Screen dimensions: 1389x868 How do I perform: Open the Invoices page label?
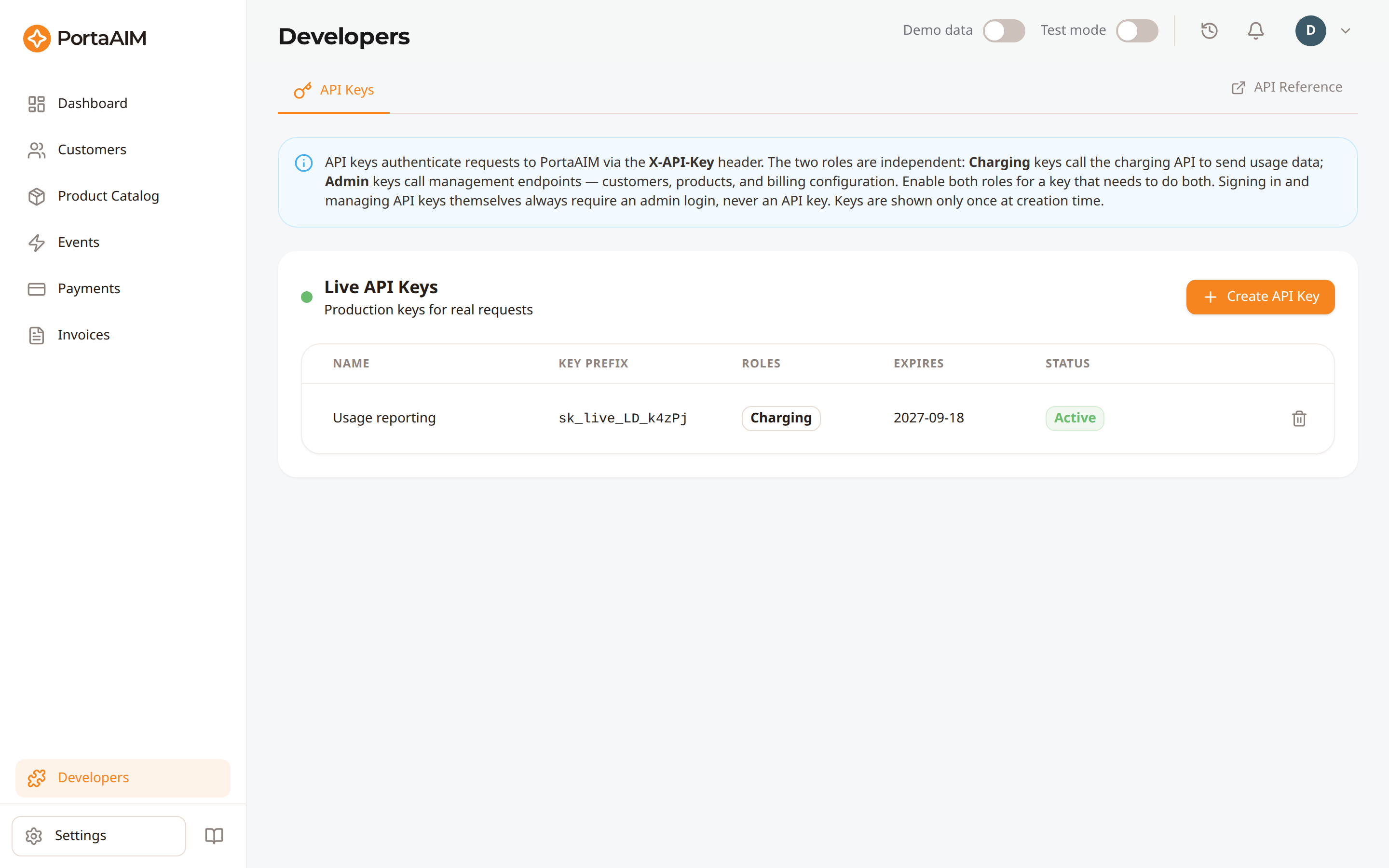(x=84, y=335)
